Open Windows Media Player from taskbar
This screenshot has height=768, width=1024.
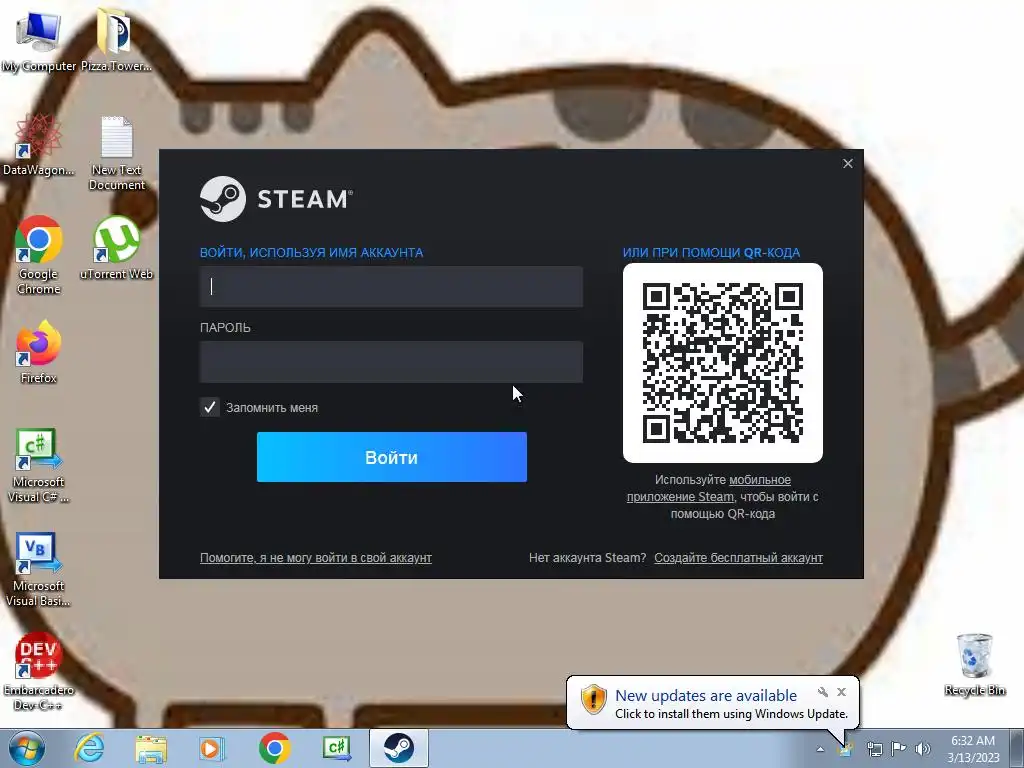212,748
